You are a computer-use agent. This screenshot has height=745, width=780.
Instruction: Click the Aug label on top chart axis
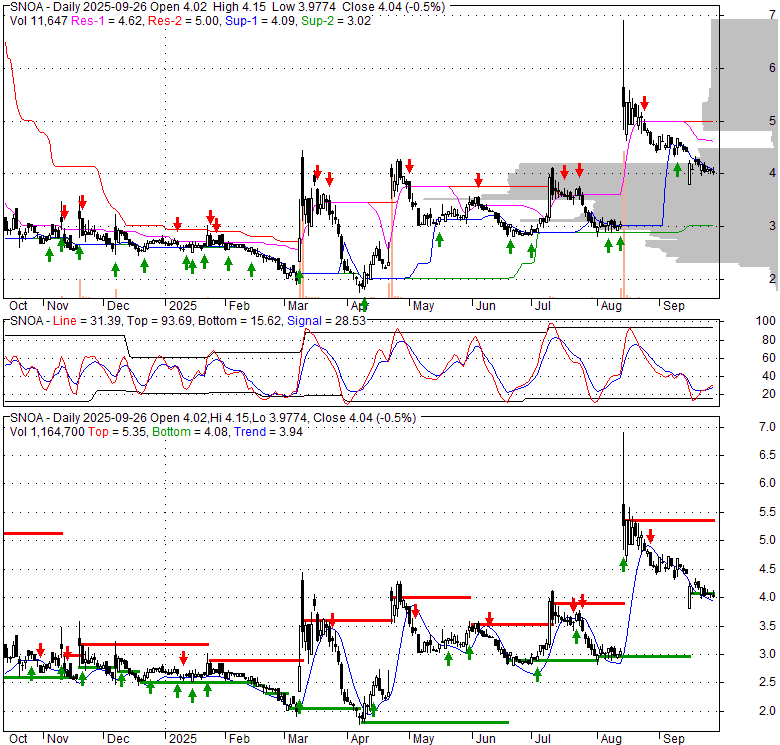611,306
